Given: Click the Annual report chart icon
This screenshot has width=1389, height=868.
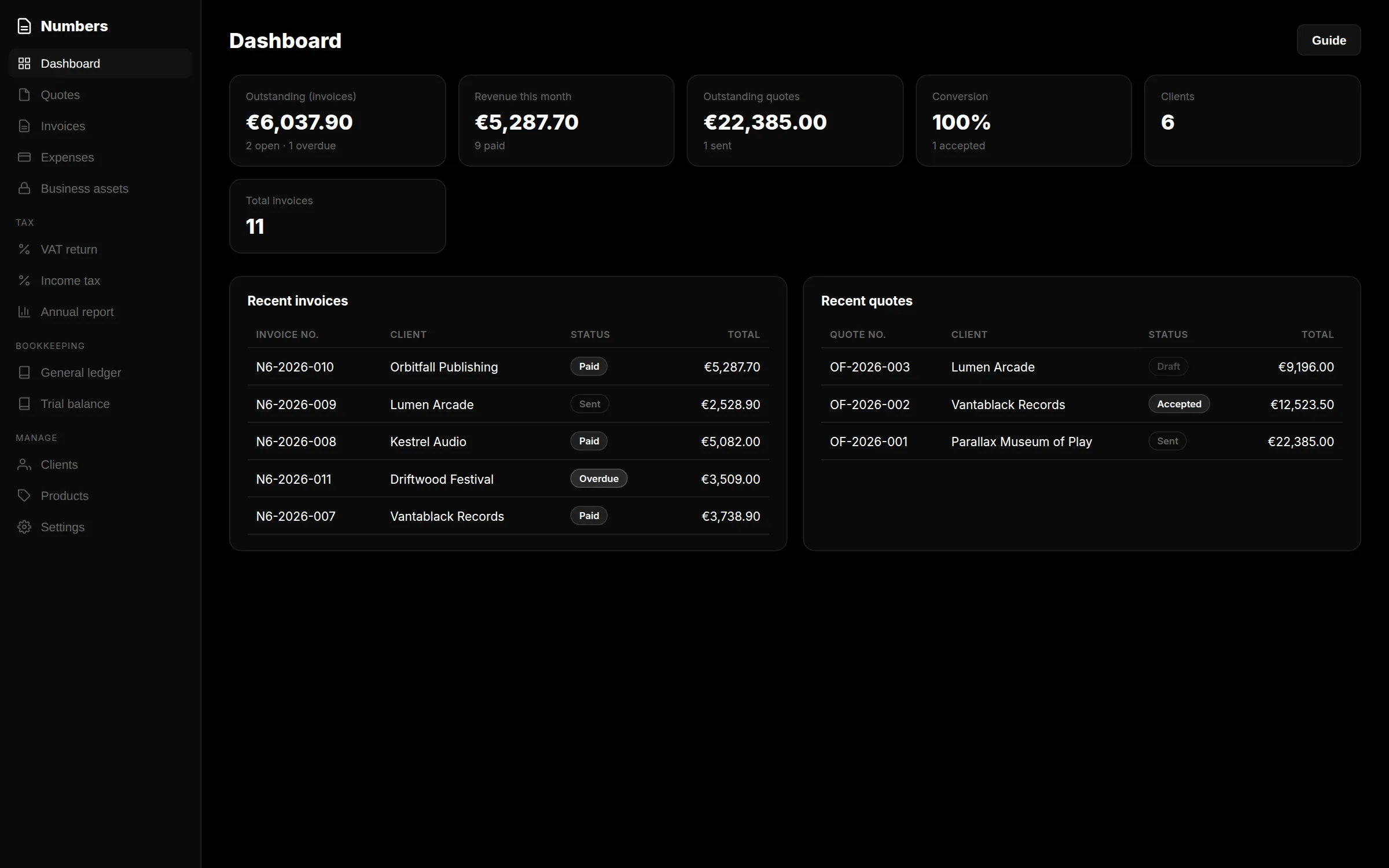Looking at the screenshot, I should click(24, 312).
